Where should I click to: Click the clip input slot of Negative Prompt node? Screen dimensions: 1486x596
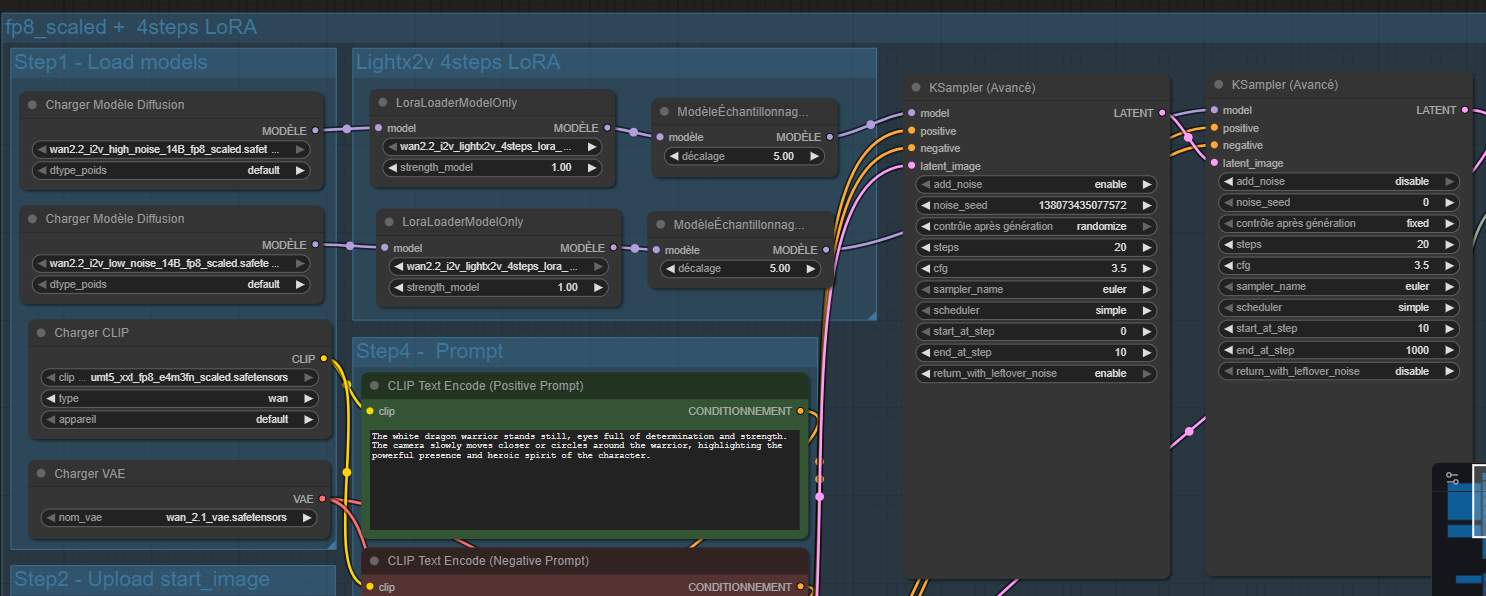point(369,587)
